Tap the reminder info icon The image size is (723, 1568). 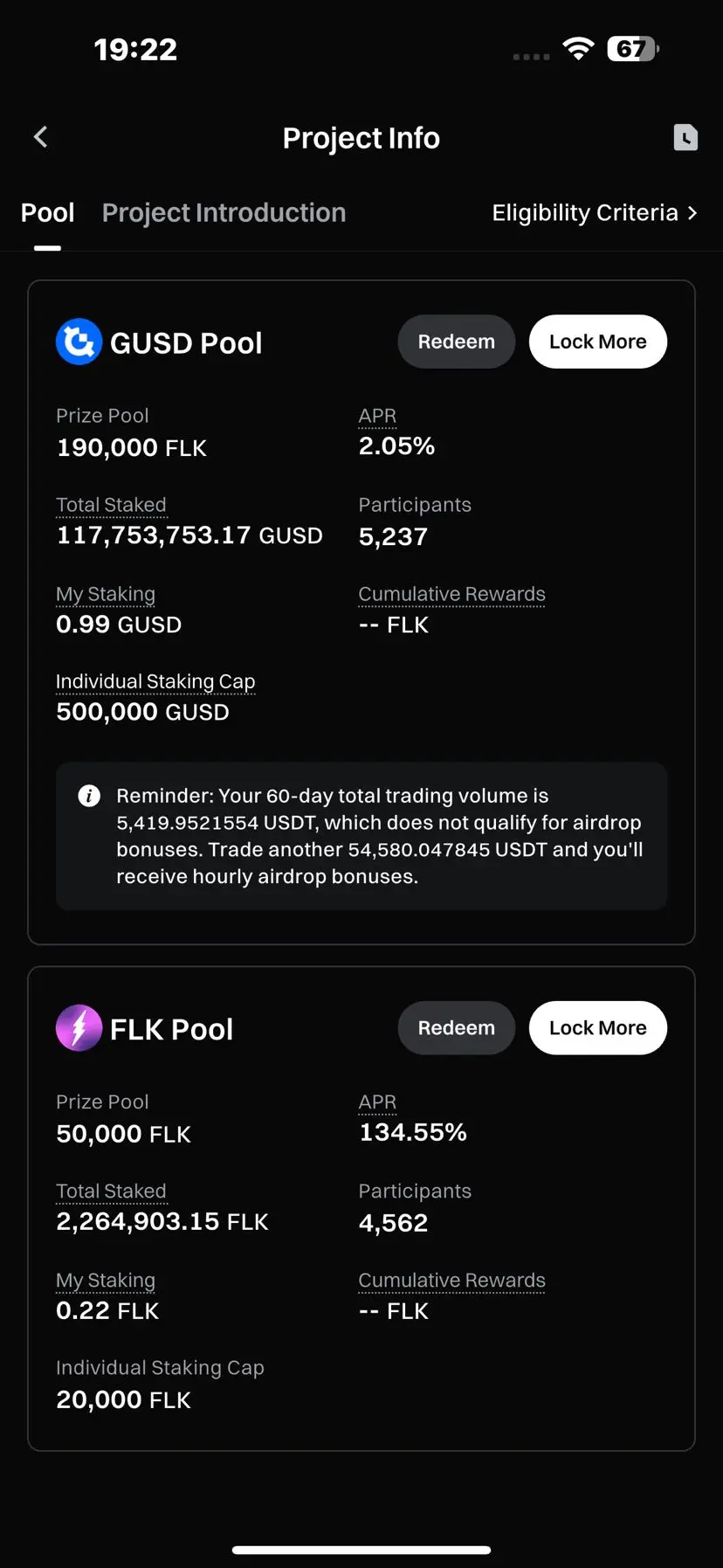89,796
